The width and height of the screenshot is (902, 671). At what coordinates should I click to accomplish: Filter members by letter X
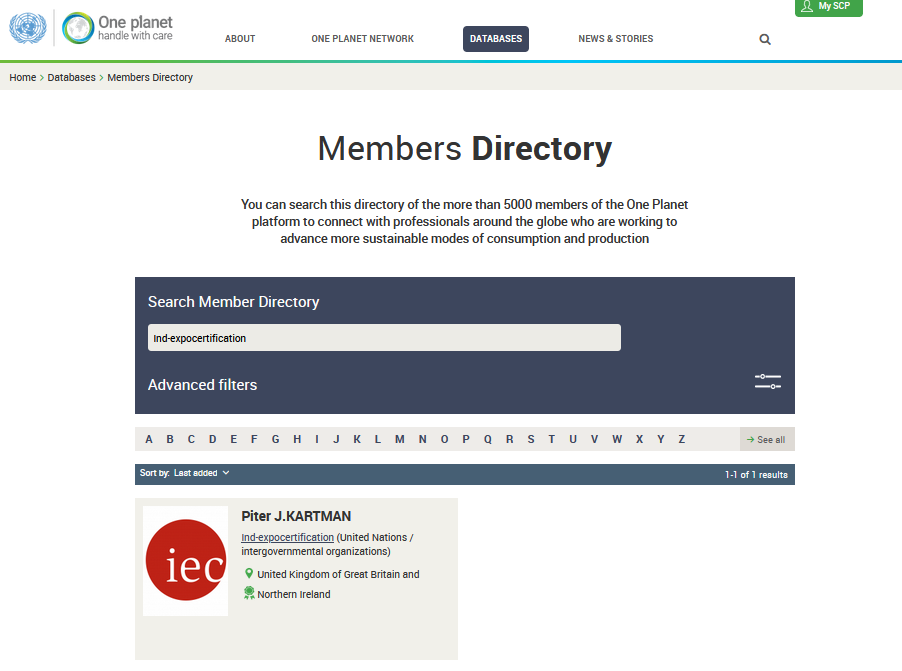coord(639,439)
